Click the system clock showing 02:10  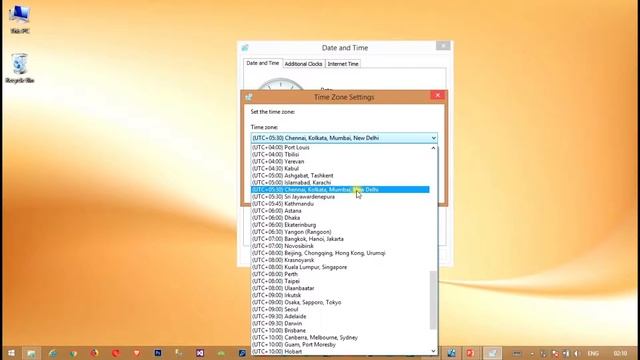tap(620, 353)
